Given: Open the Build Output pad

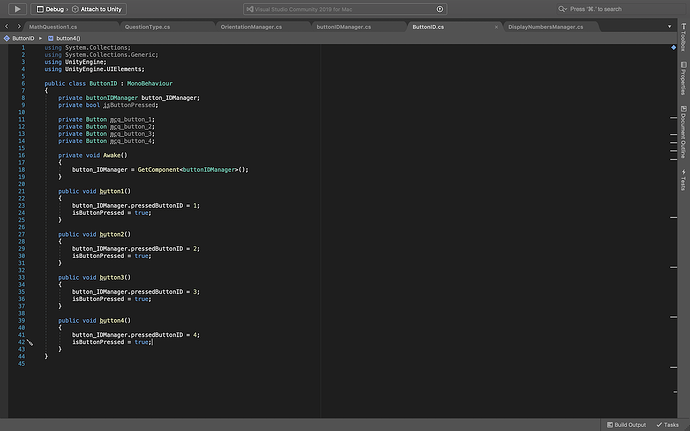Looking at the screenshot, I should [x=625, y=424].
